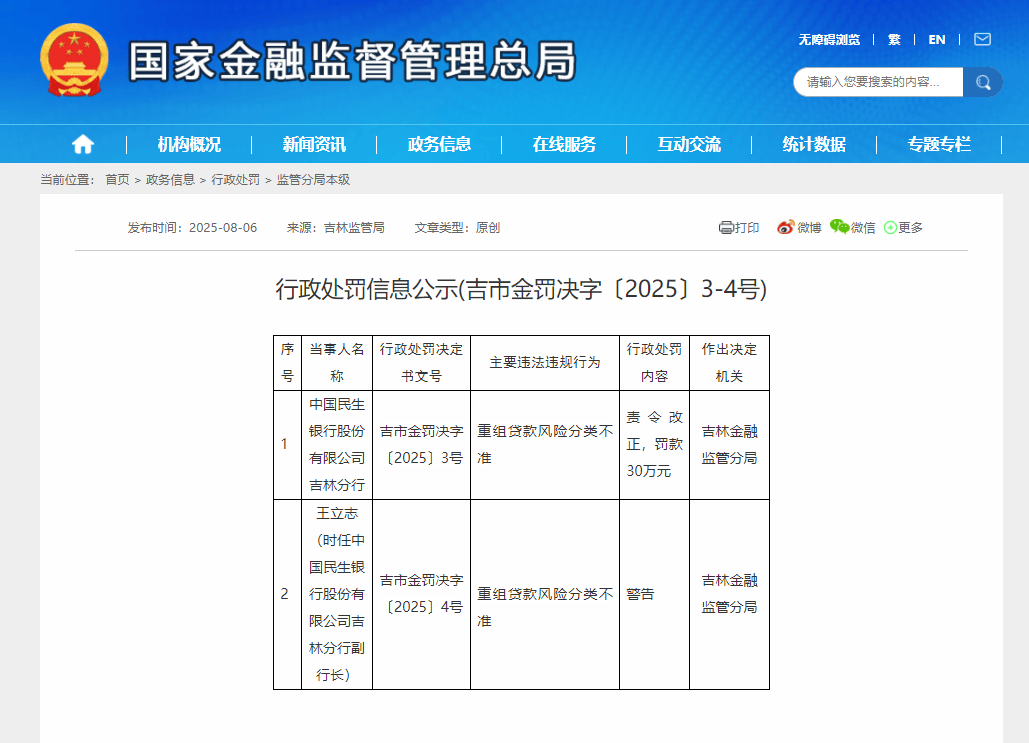Viewport: 1029px width, 743px height.
Task: Go to 首页 in the breadcrumb
Action: 117,180
